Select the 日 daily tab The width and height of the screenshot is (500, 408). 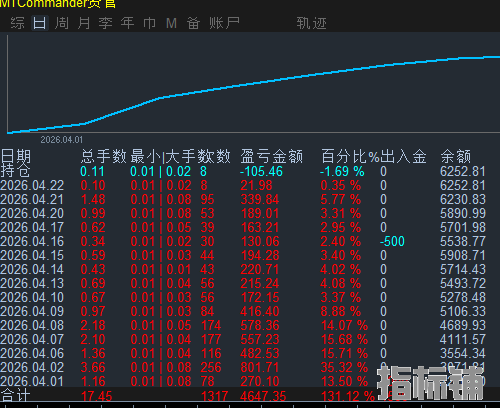(x=40, y=23)
